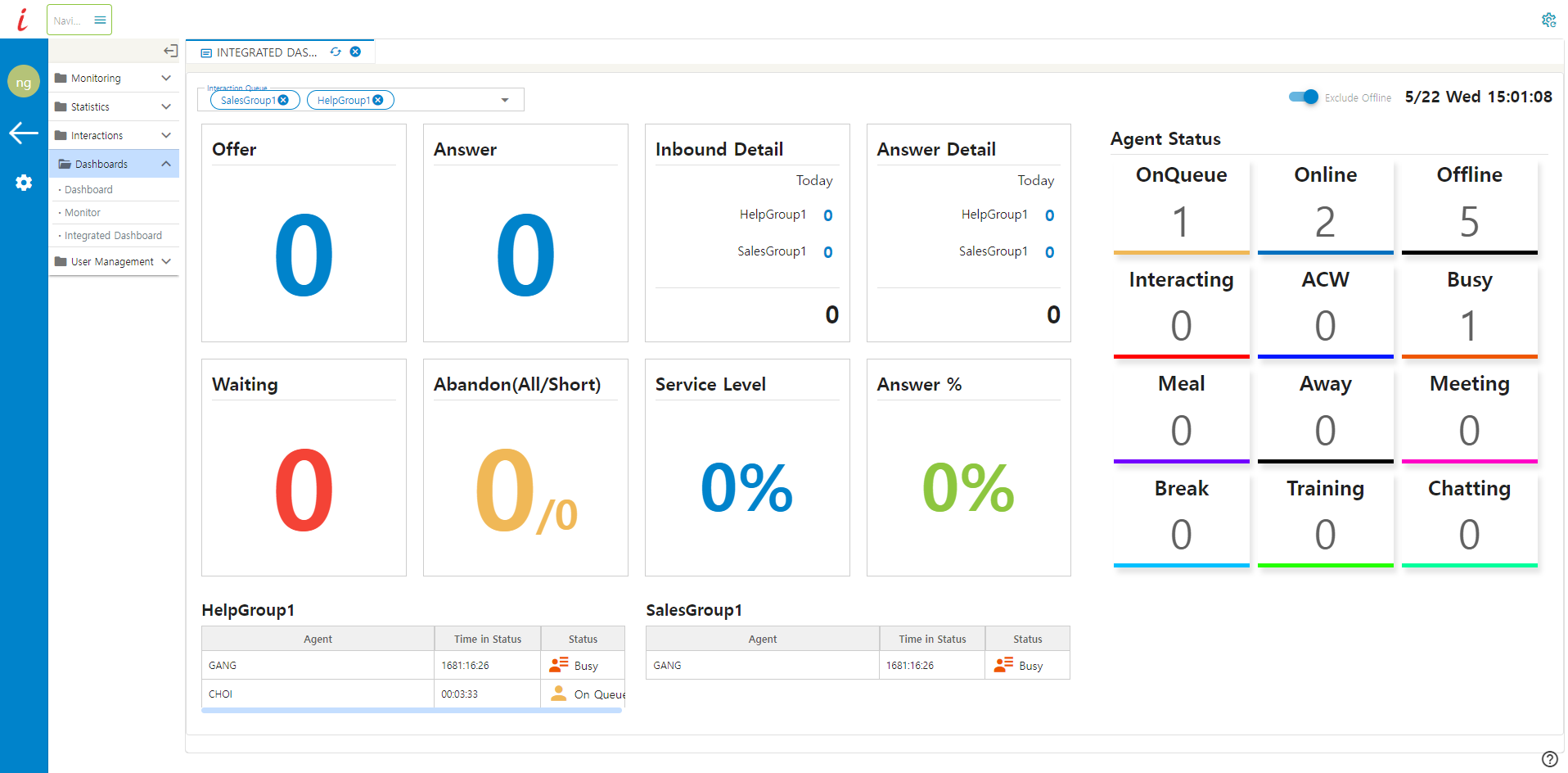Click the Interactions folder icon
Image resolution: width=1568 pixels, height=773 pixels.
point(61,135)
